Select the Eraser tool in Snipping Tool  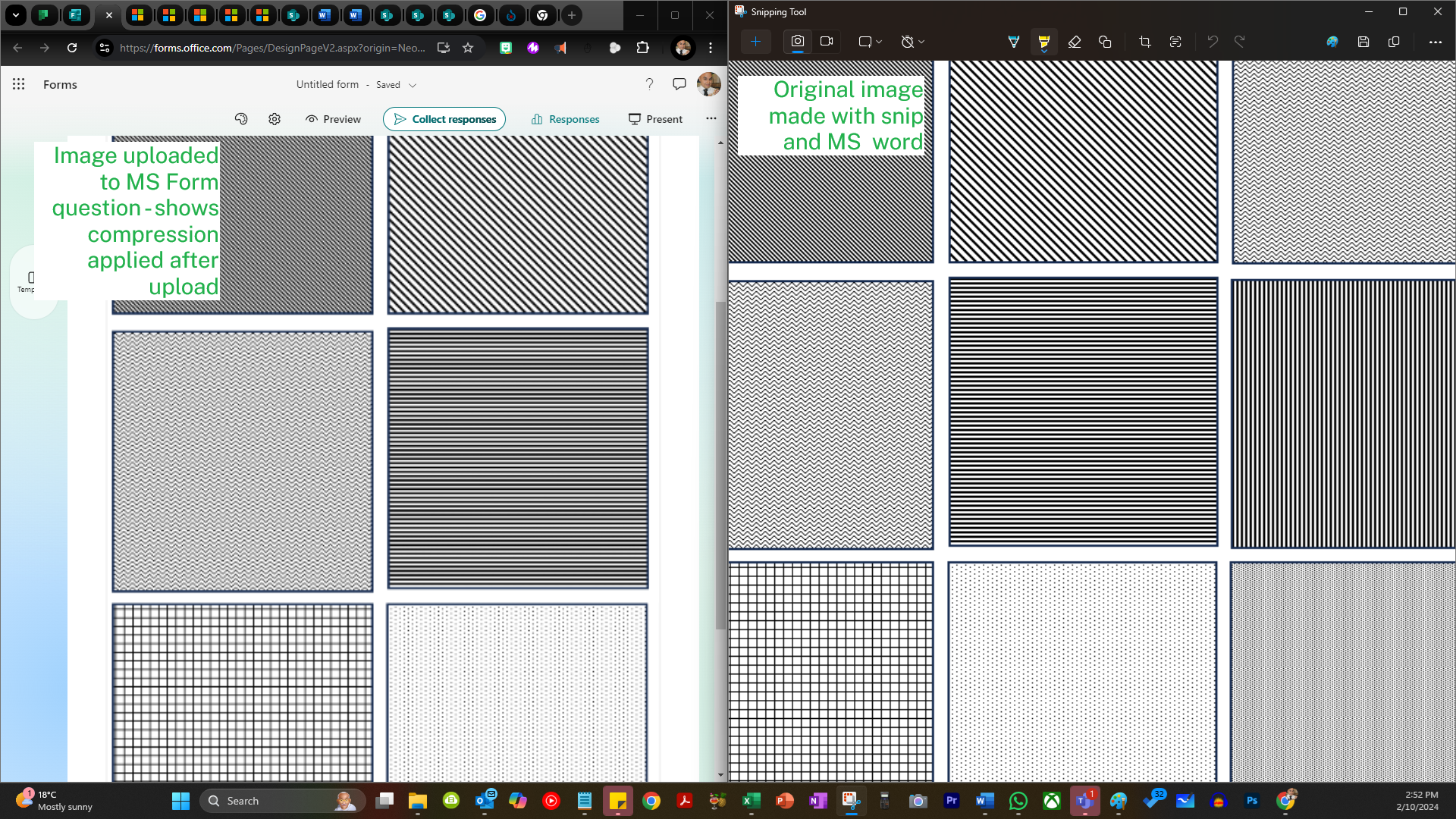click(x=1075, y=42)
